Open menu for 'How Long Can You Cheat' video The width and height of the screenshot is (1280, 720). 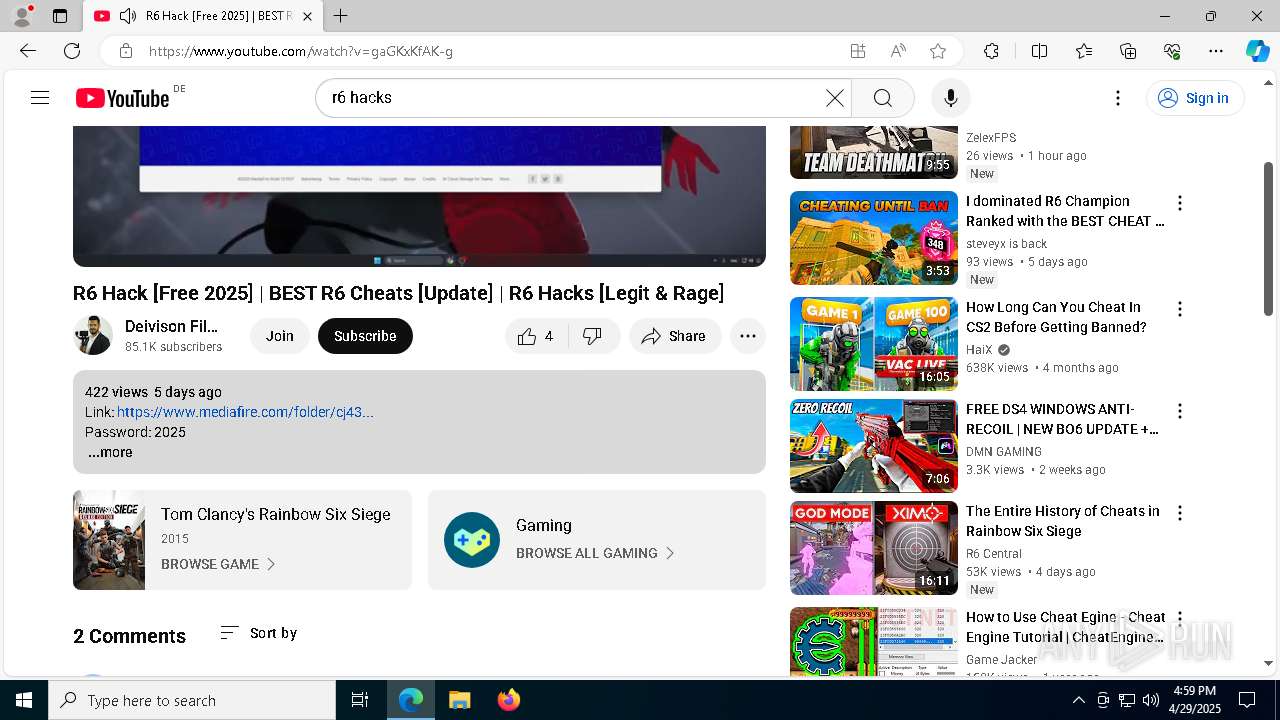1180,309
